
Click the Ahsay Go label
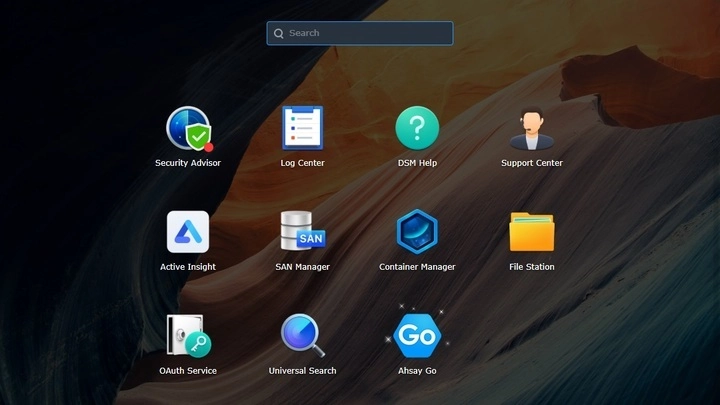417,371
